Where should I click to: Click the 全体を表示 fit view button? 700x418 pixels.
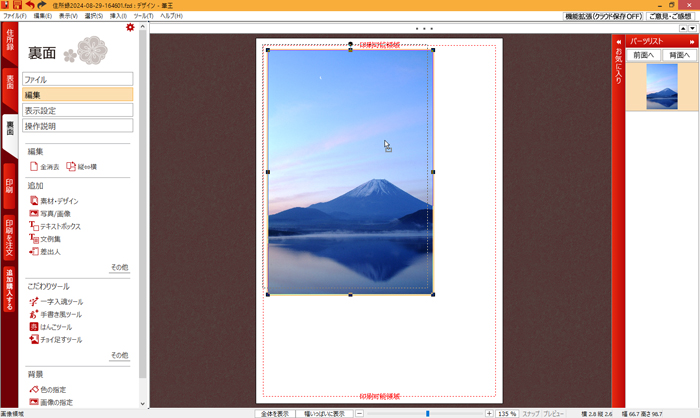[x=275, y=413]
